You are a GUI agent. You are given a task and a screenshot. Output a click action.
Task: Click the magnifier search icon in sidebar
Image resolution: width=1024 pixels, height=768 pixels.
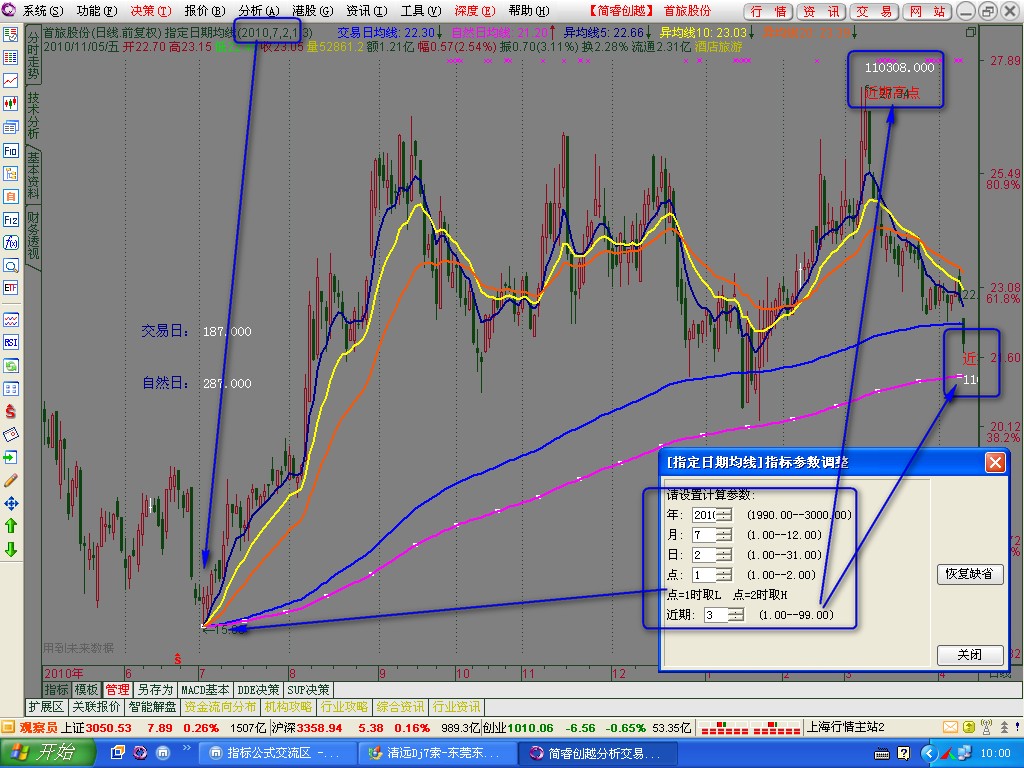10,265
